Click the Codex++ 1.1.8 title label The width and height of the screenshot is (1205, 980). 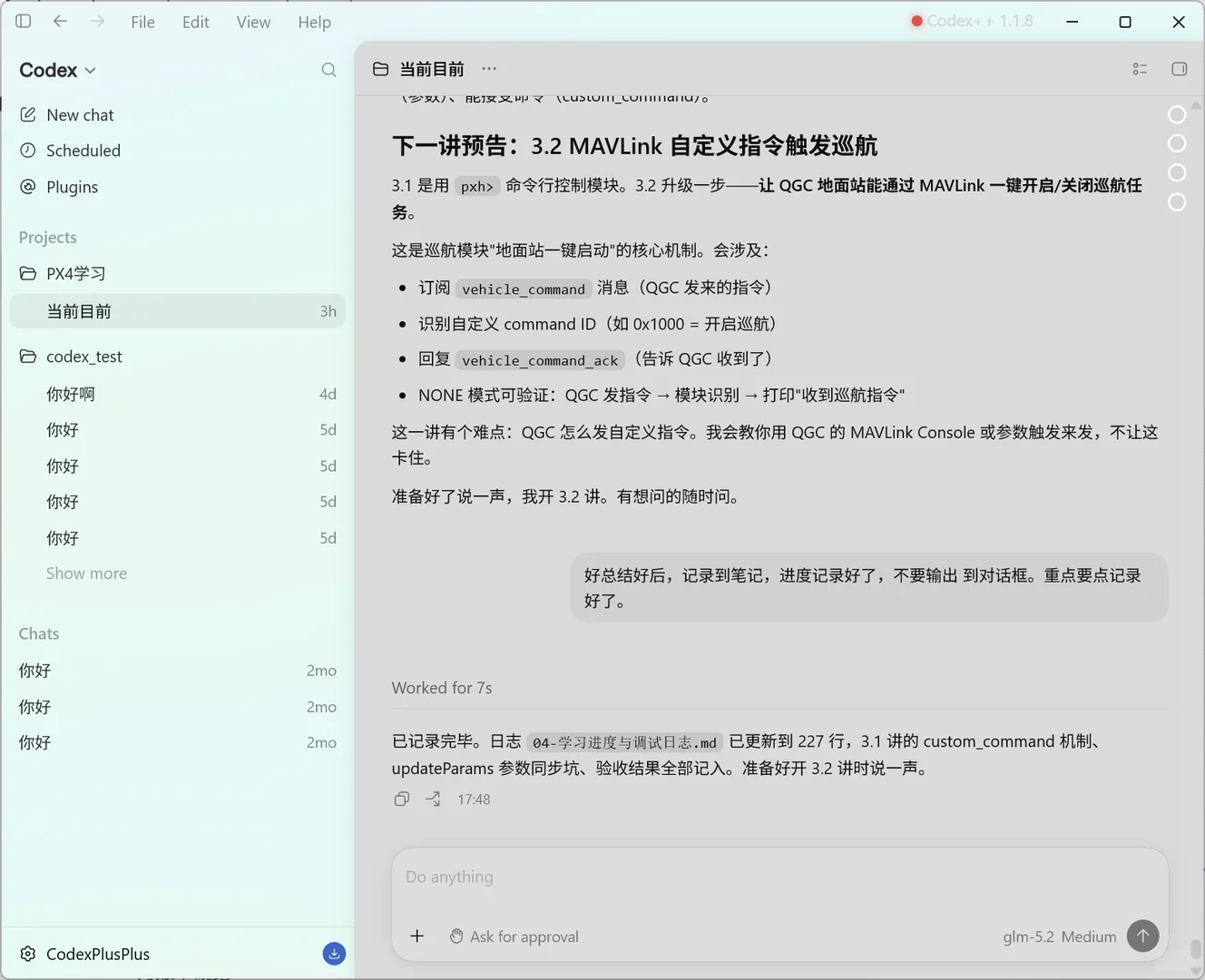(980, 21)
